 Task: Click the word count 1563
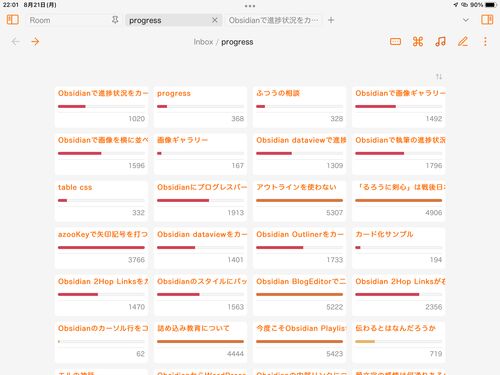pyautogui.click(x=236, y=307)
